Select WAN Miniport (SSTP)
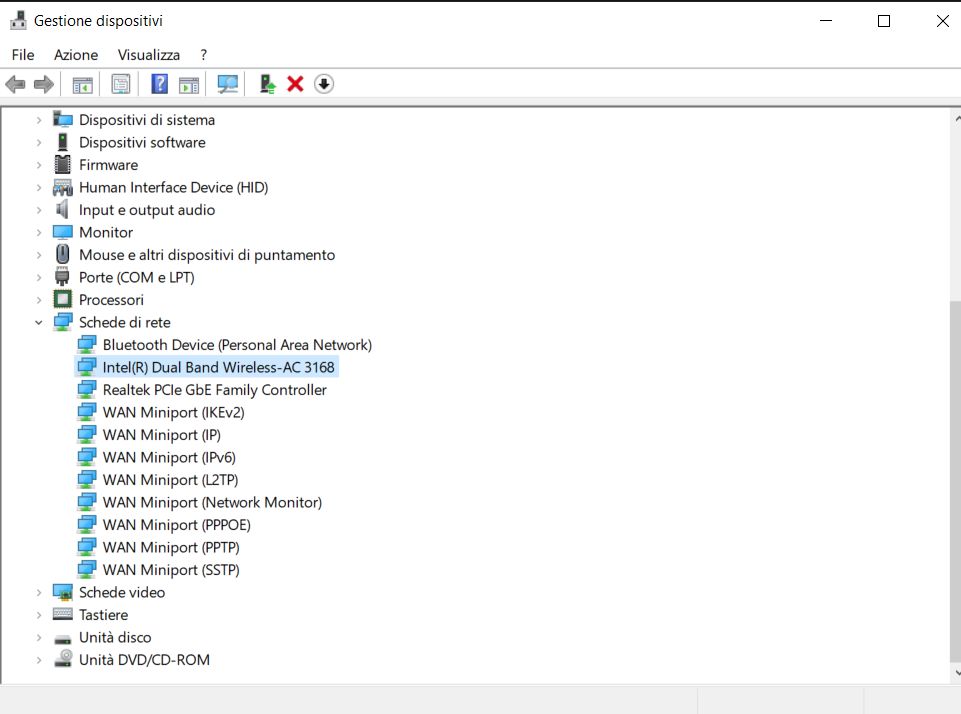This screenshot has width=961, height=714. point(171,570)
